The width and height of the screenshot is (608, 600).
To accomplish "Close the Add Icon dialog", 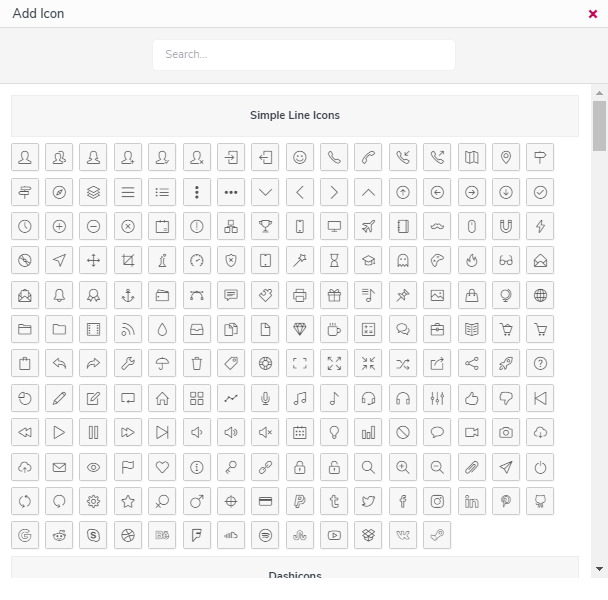I will (x=592, y=14).
